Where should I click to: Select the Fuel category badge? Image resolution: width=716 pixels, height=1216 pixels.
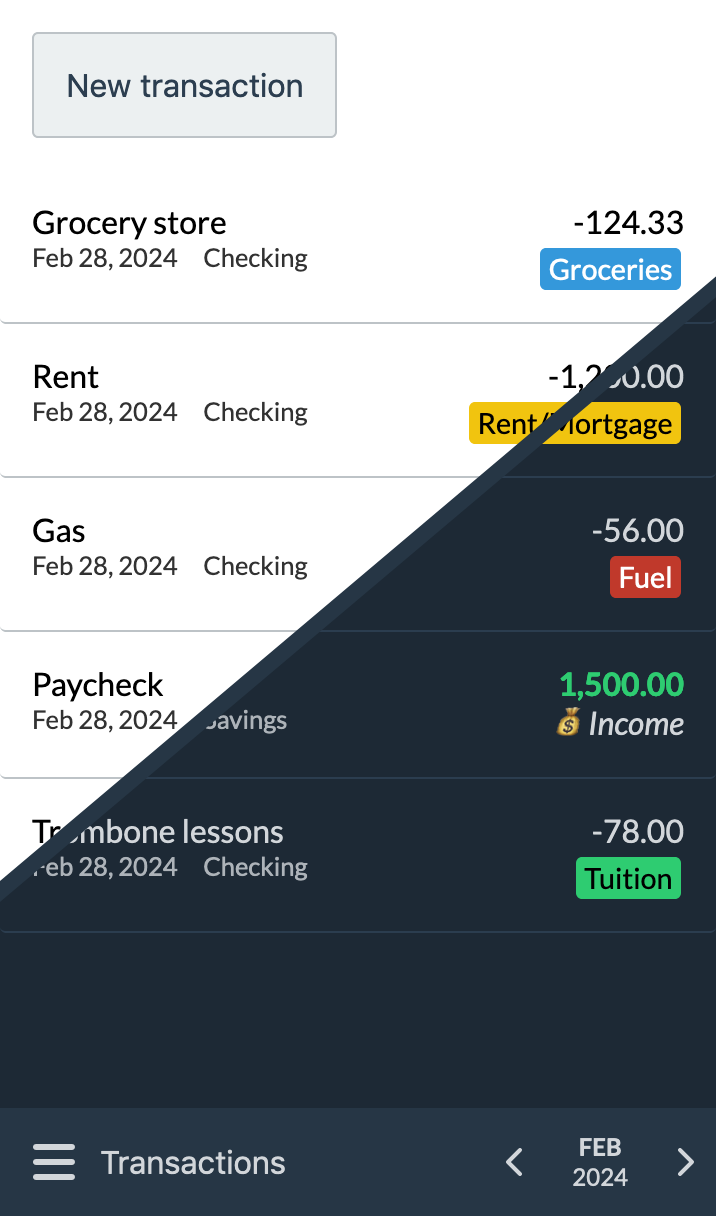[645, 577]
